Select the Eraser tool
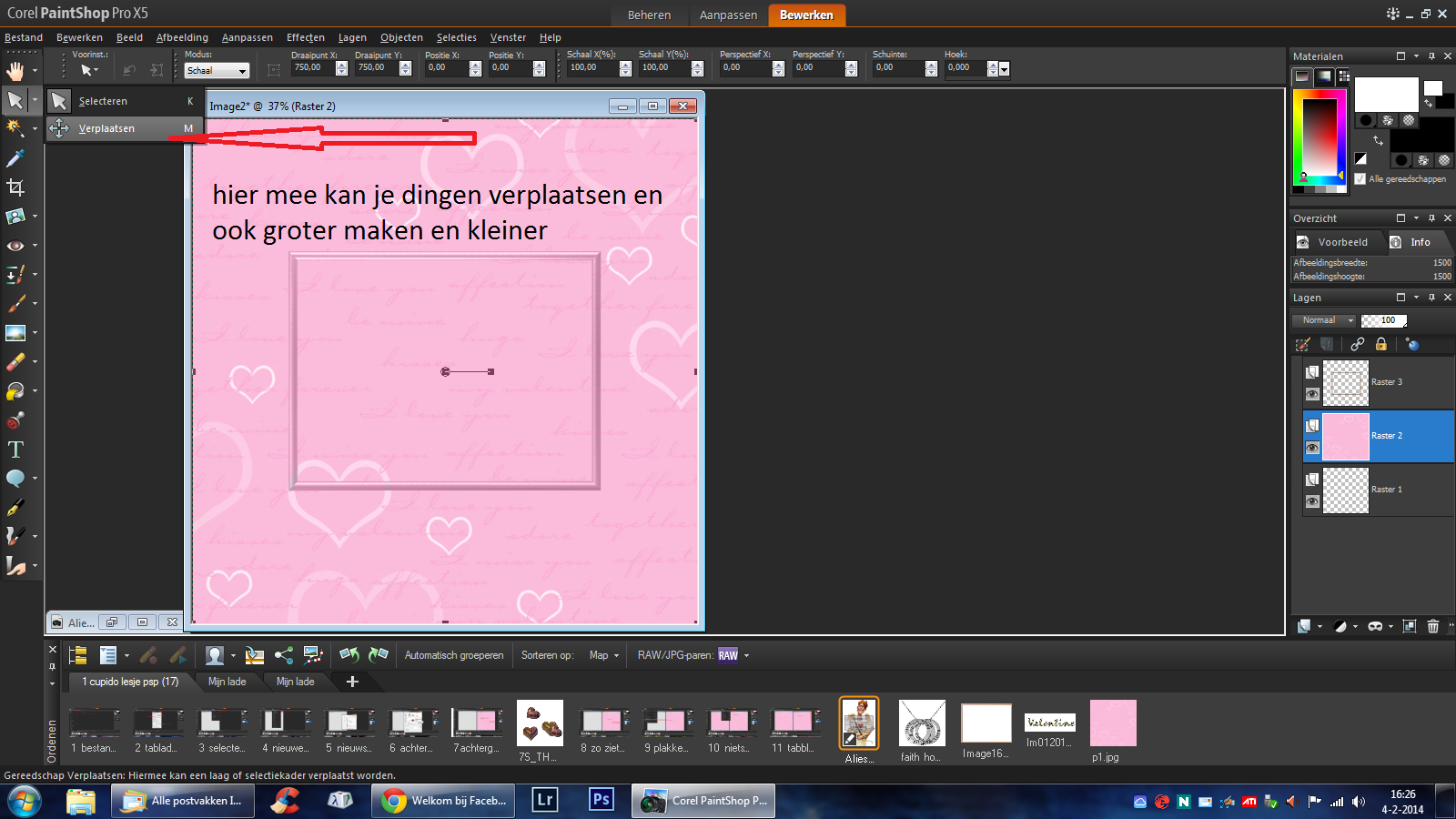This screenshot has height=819, width=1456. tap(15, 362)
